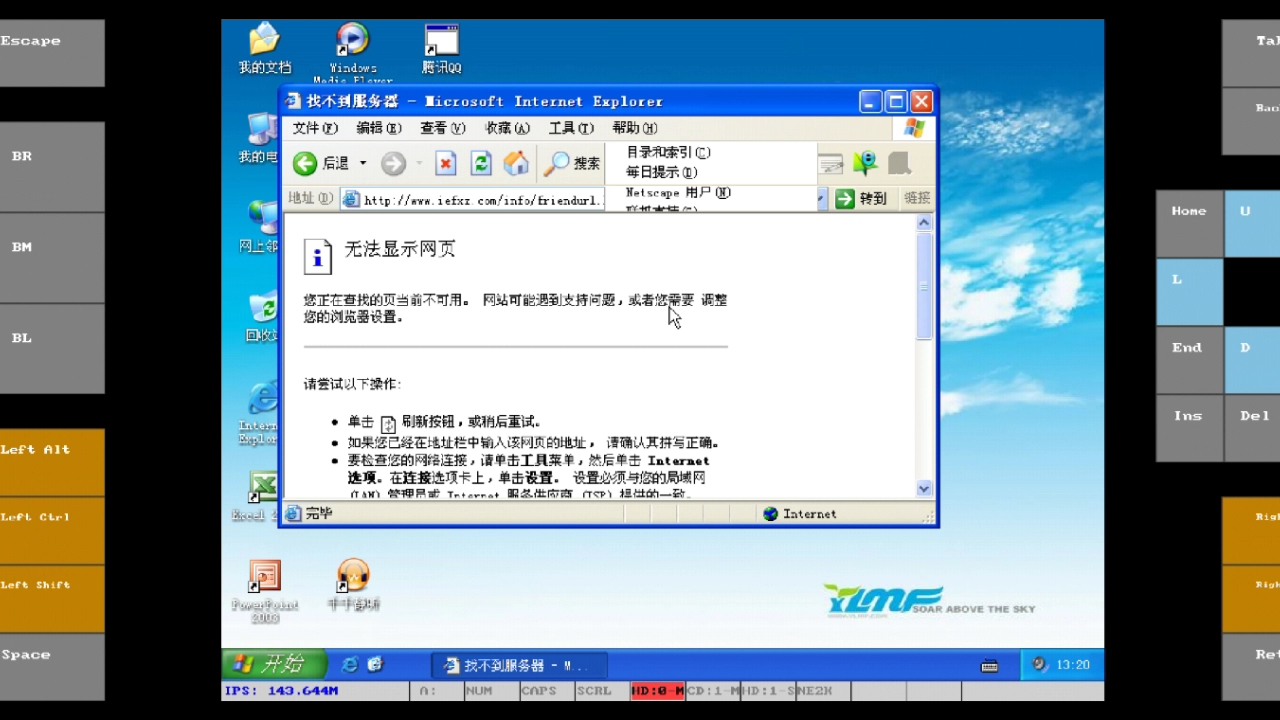The image size is (1280, 720).
Task: Click the NUM indicator in the emulator status bar
Action: [479, 691]
